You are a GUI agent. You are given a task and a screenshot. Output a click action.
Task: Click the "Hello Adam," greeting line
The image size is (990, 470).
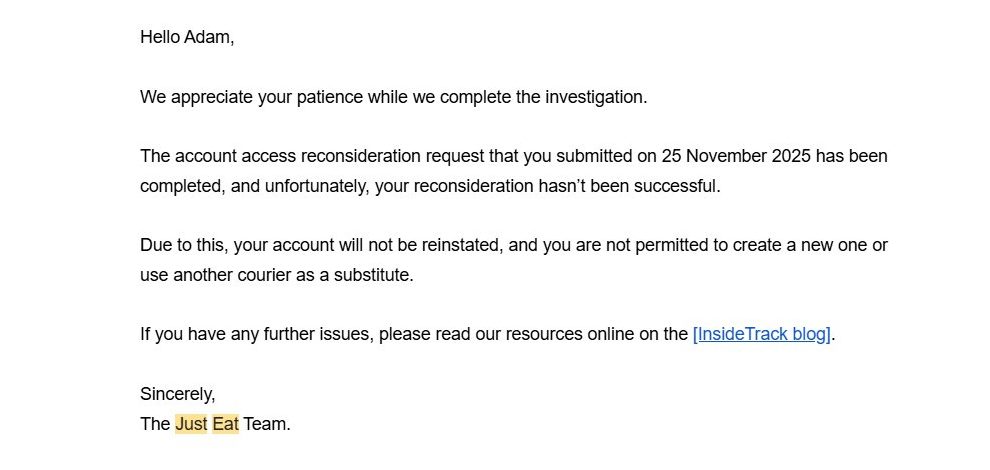click(187, 37)
